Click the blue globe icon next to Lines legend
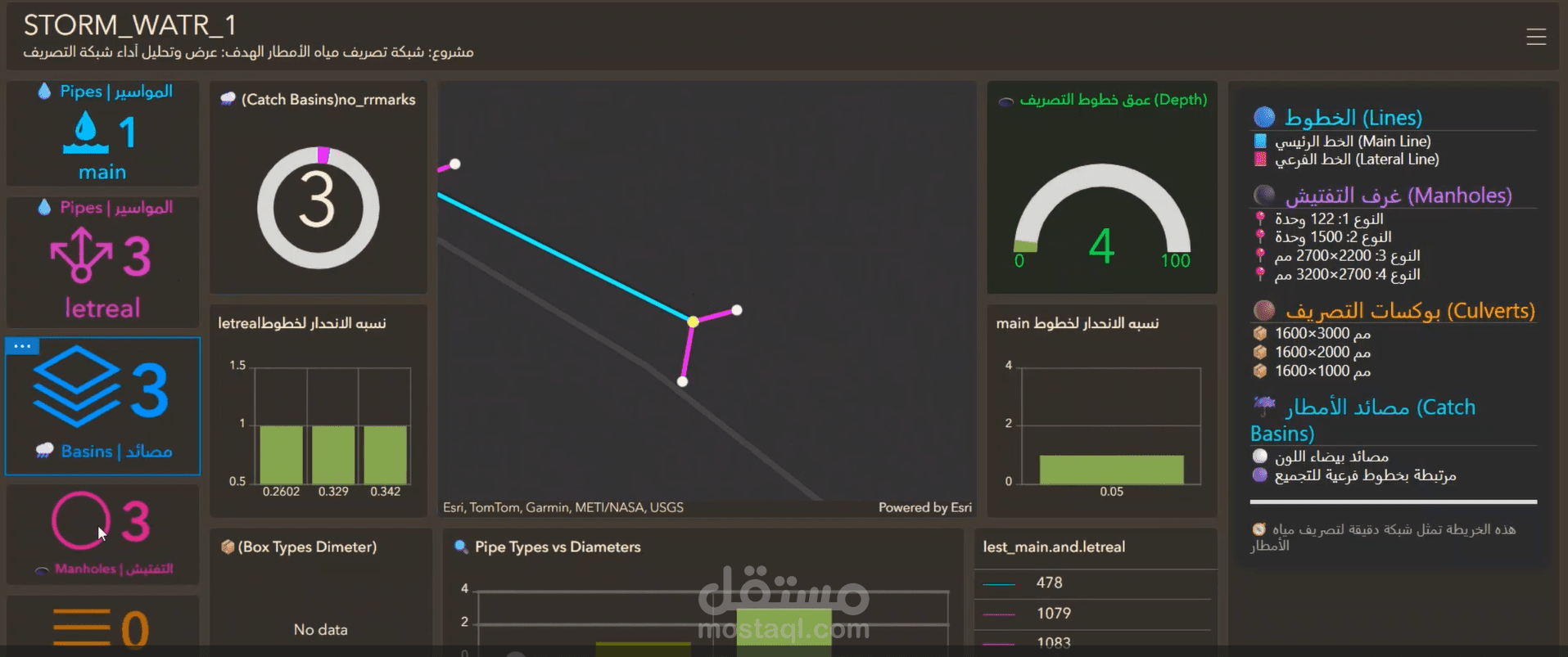This screenshot has width=1568, height=657. [1264, 117]
